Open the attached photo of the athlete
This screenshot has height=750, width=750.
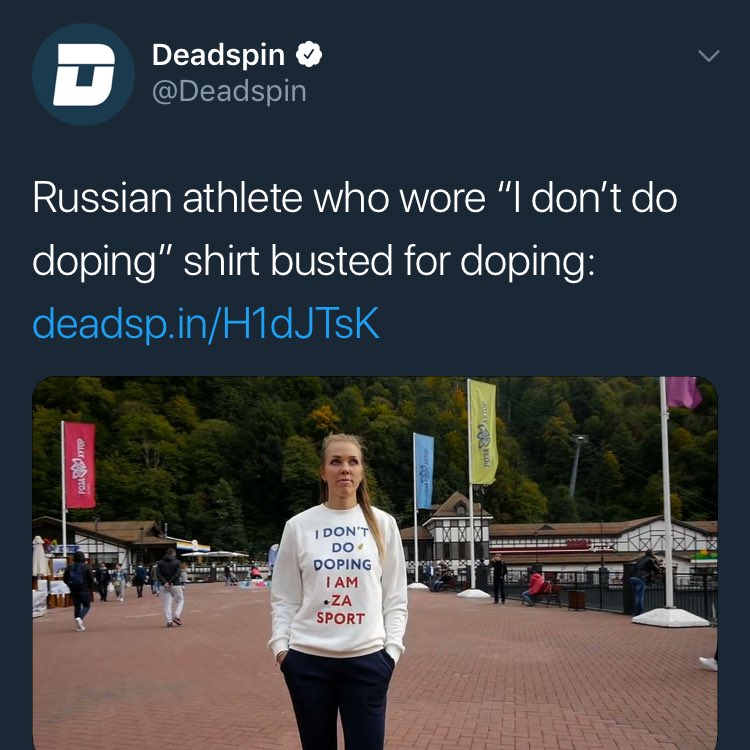(x=375, y=563)
